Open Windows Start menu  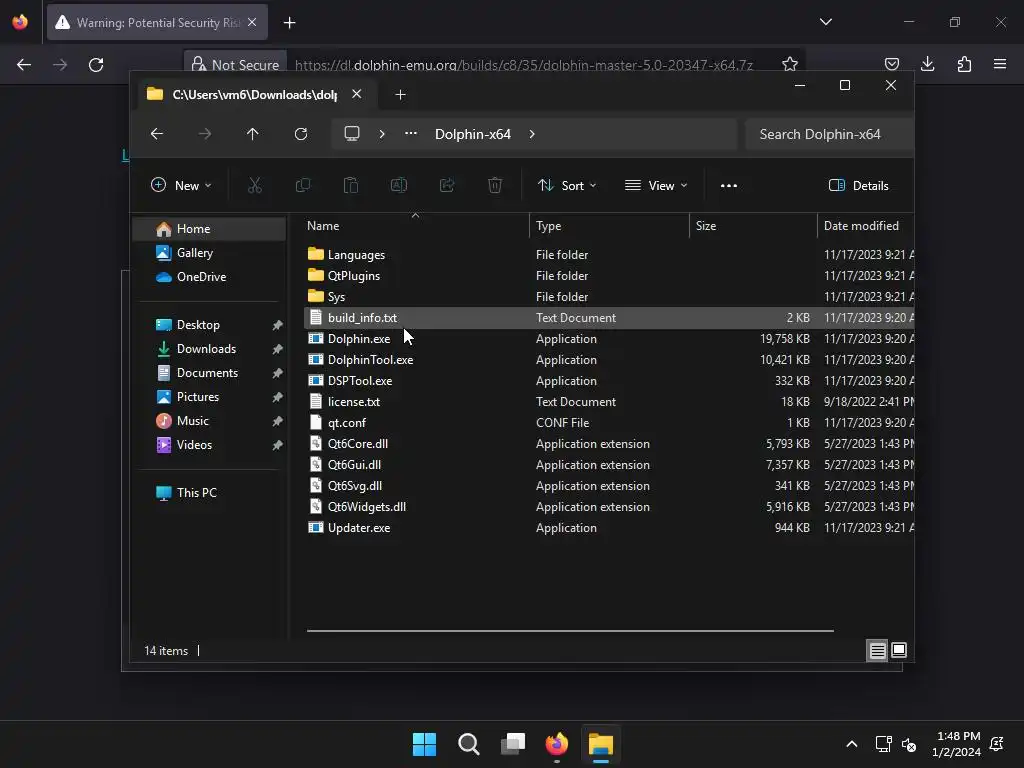(424, 744)
